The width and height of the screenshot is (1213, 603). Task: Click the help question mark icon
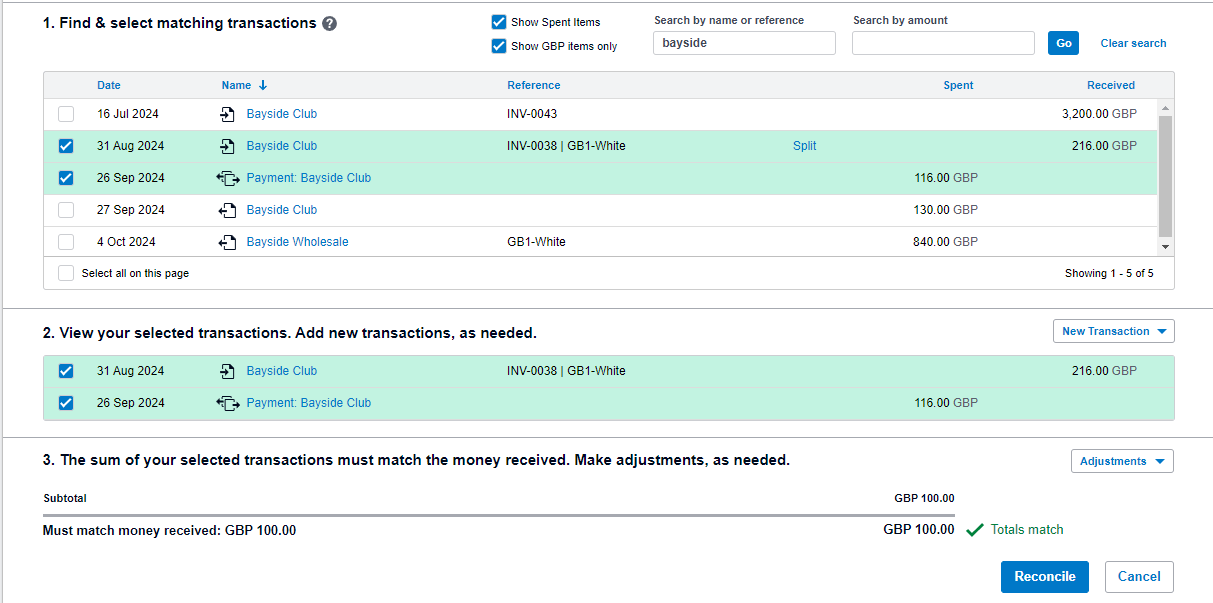(330, 24)
